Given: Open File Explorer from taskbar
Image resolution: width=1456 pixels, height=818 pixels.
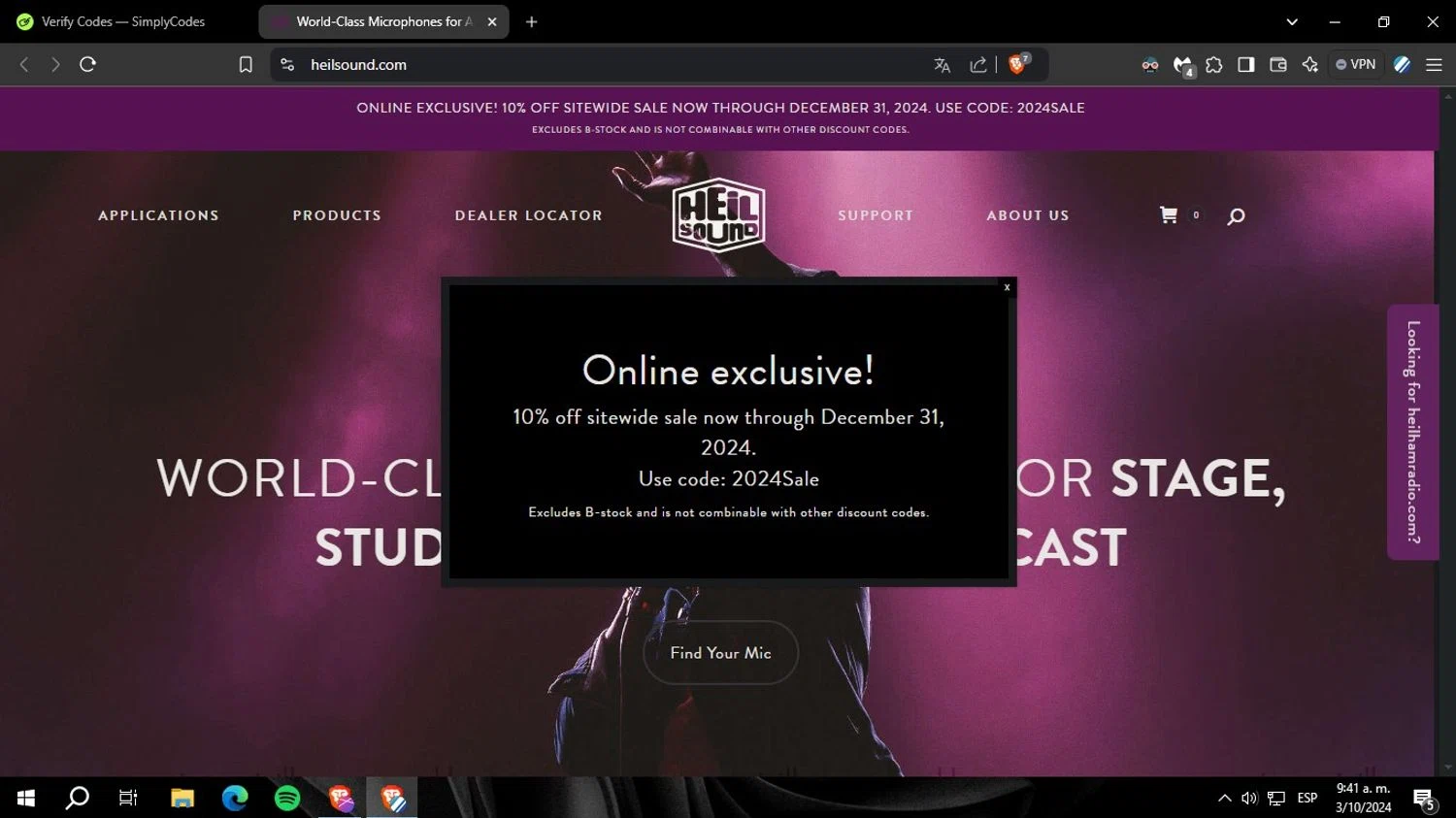Looking at the screenshot, I should click(182, 798).
